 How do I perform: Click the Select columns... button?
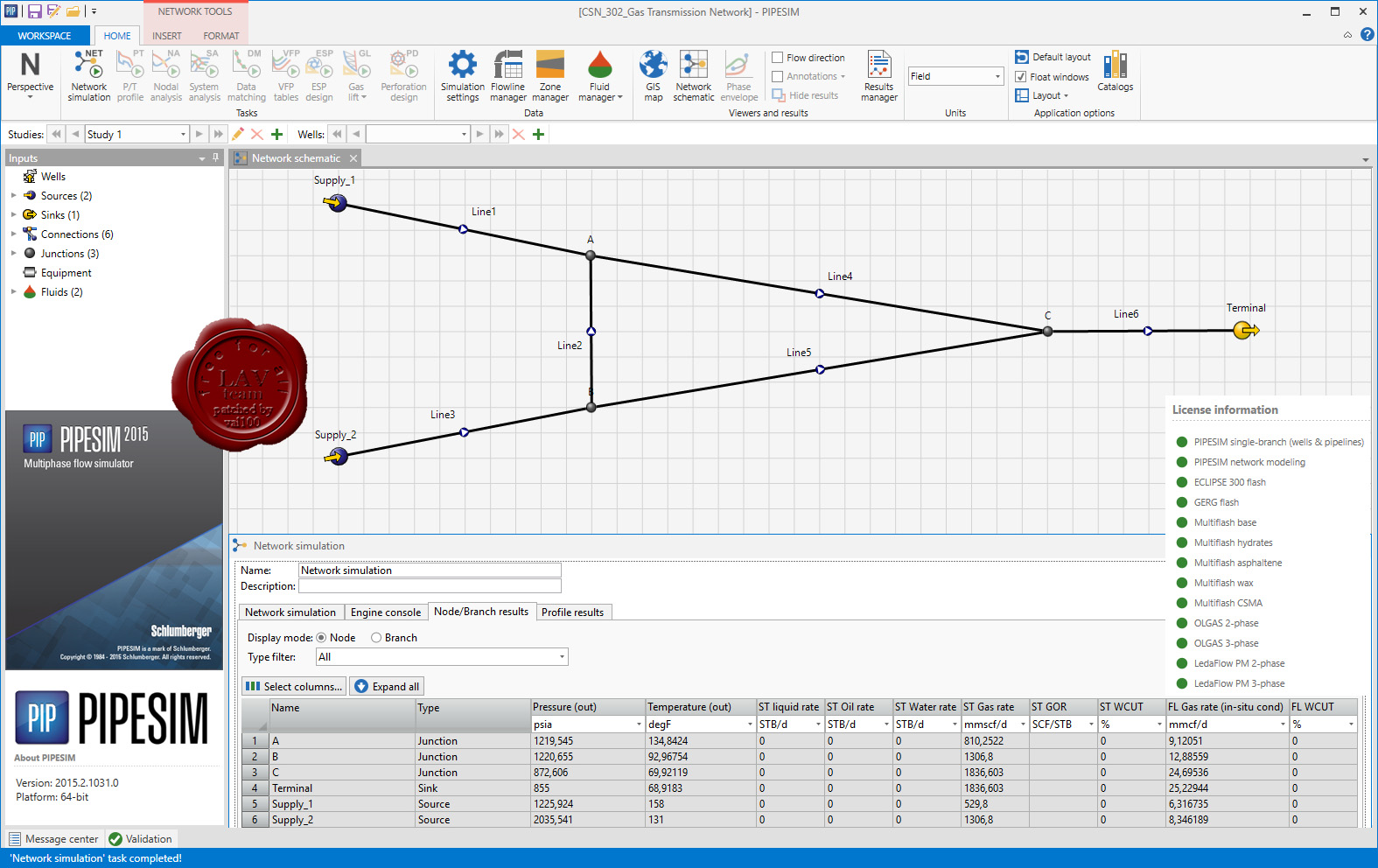(x=294, y=687)
